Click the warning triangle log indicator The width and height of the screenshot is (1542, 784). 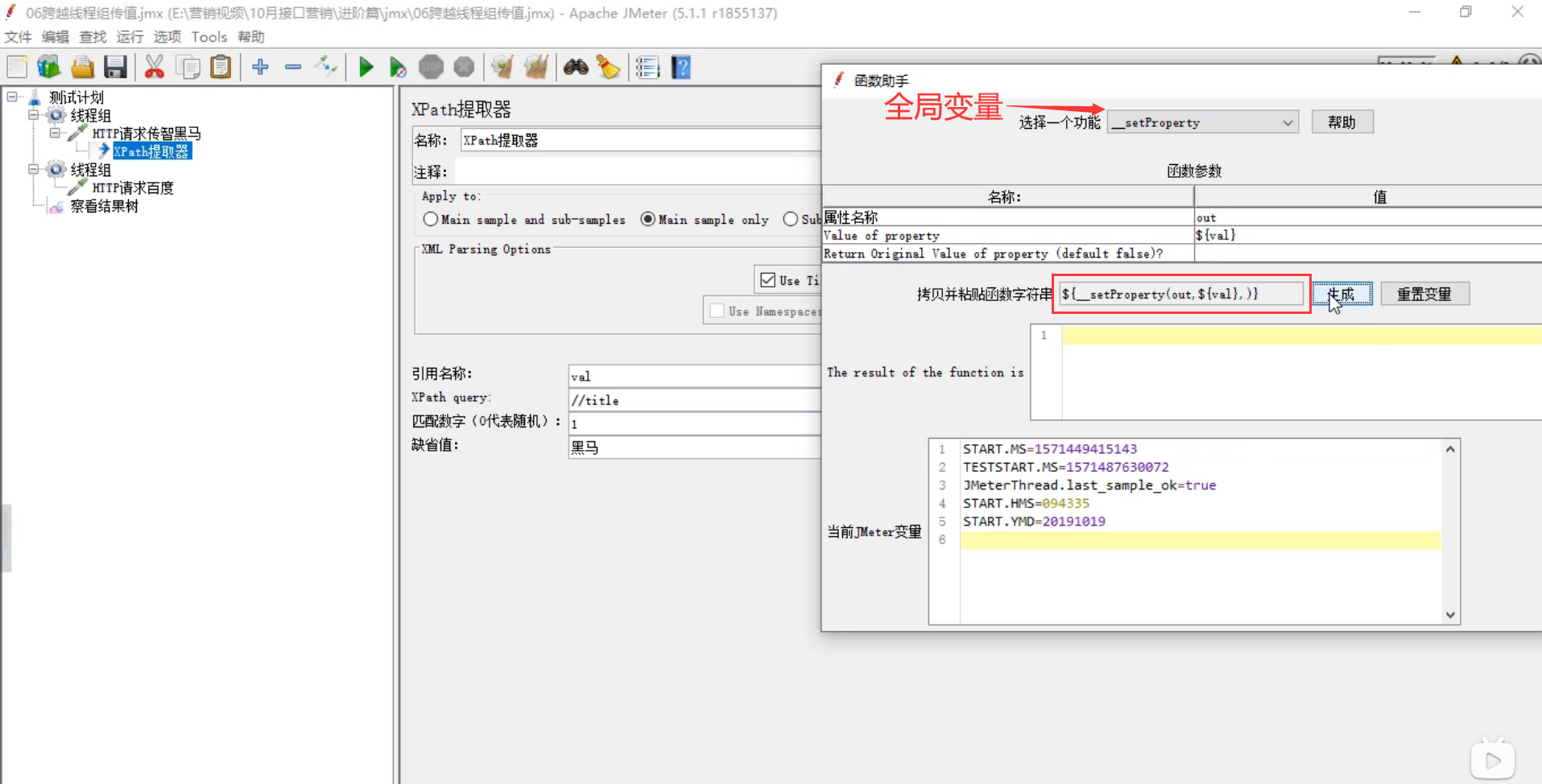[1456, 60]
